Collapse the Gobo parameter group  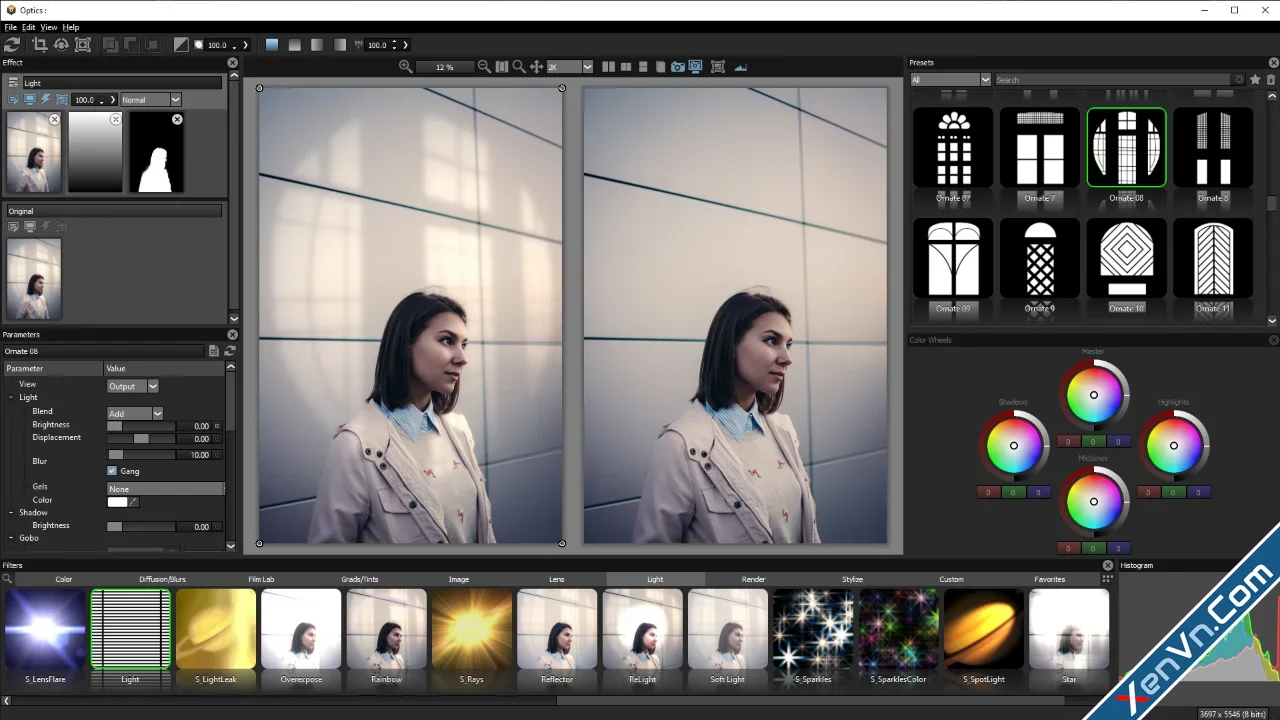tap(11, 538)
